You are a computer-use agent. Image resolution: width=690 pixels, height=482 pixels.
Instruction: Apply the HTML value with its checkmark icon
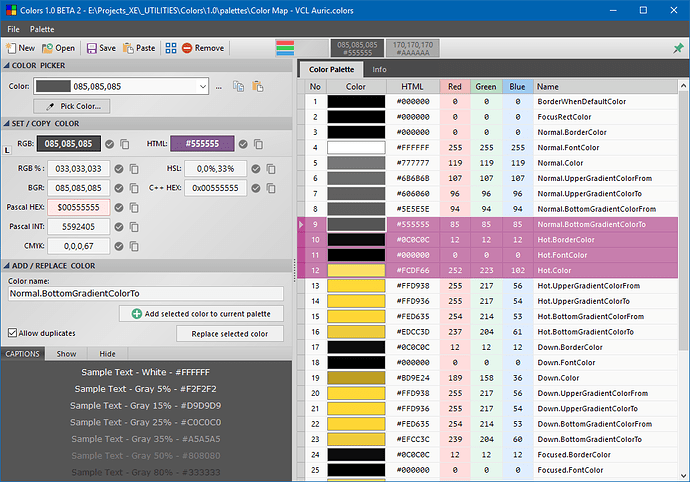coord(244,144)
